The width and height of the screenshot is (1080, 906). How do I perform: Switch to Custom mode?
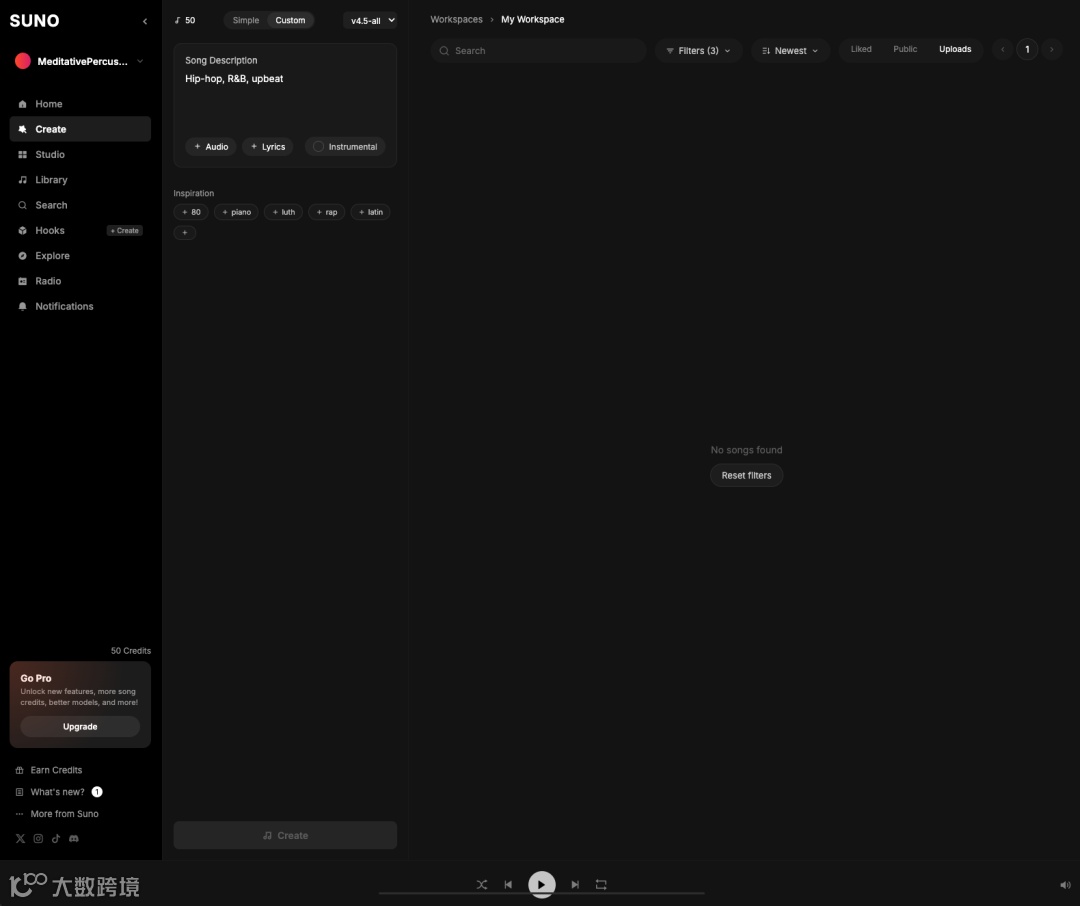(290, 20)
